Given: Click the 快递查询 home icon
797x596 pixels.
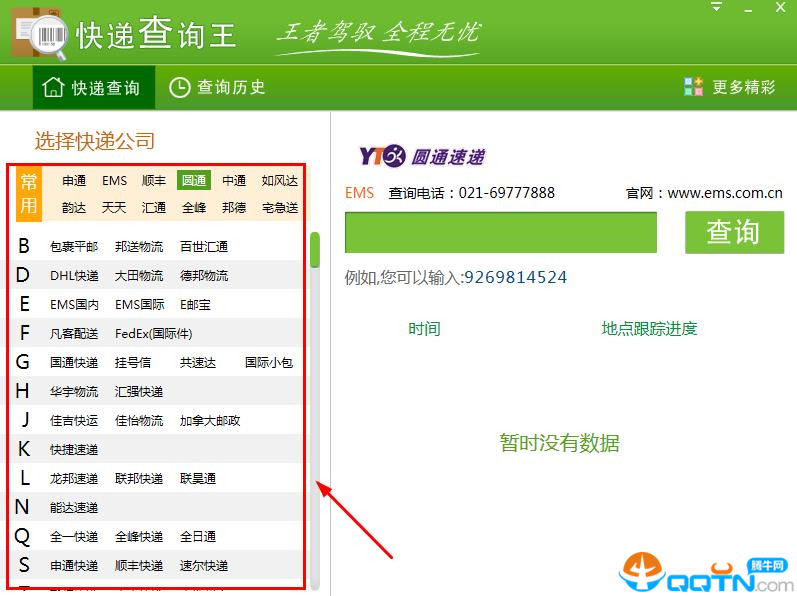Looking at the screenshot, I should coord(53,88).
